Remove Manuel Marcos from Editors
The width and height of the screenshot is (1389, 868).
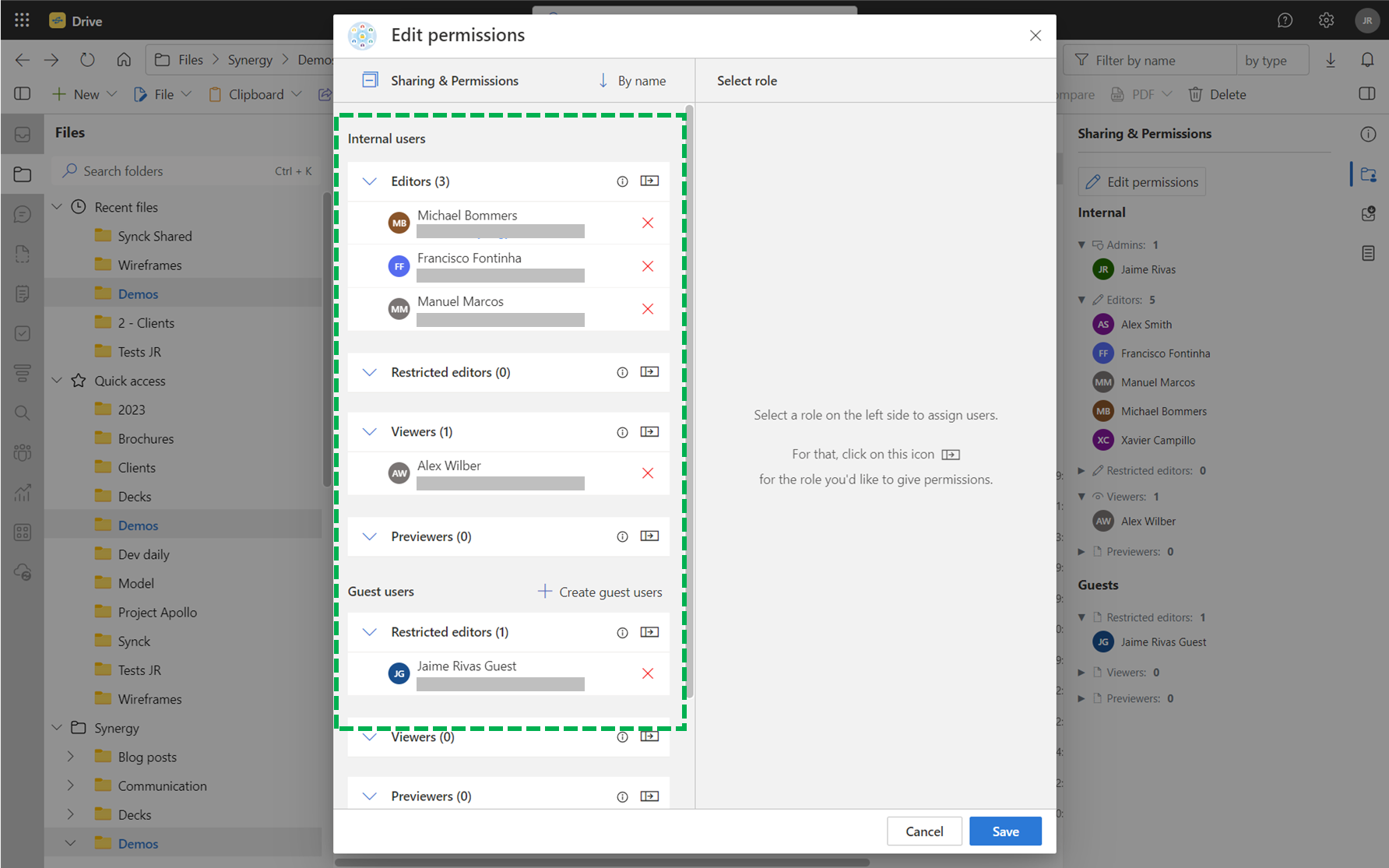click(647, 309)
